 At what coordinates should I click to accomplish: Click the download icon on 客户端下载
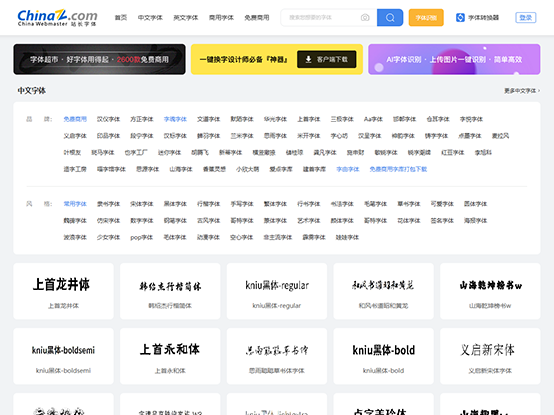click(308, 59)
